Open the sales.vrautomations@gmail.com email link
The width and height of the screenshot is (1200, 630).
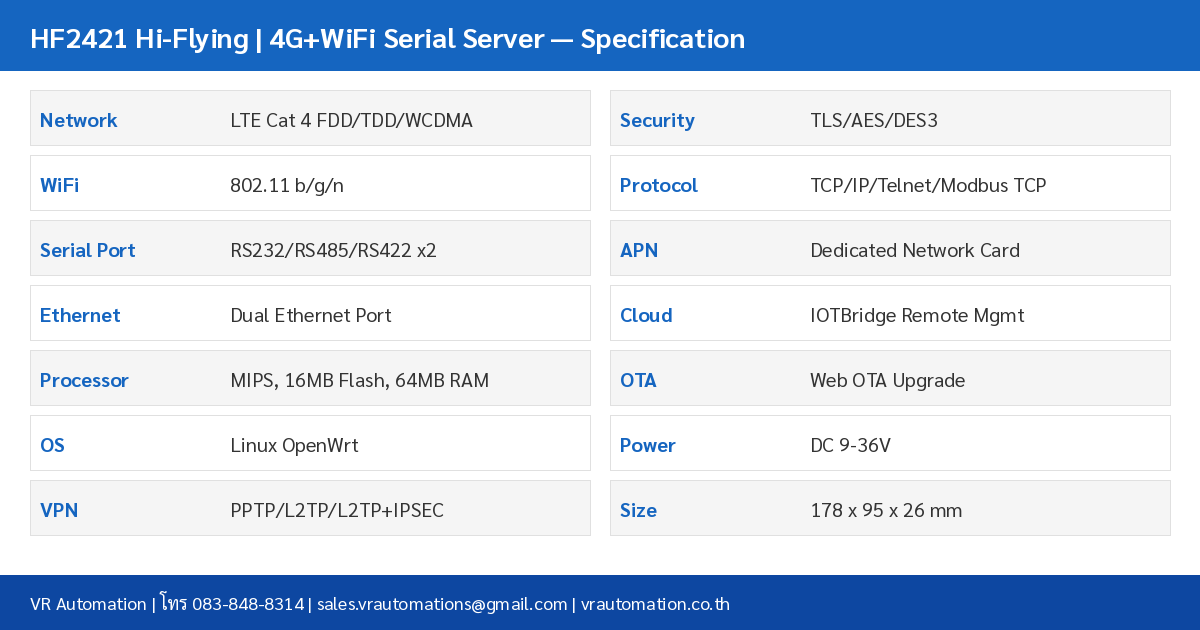(x=441, y=604)
